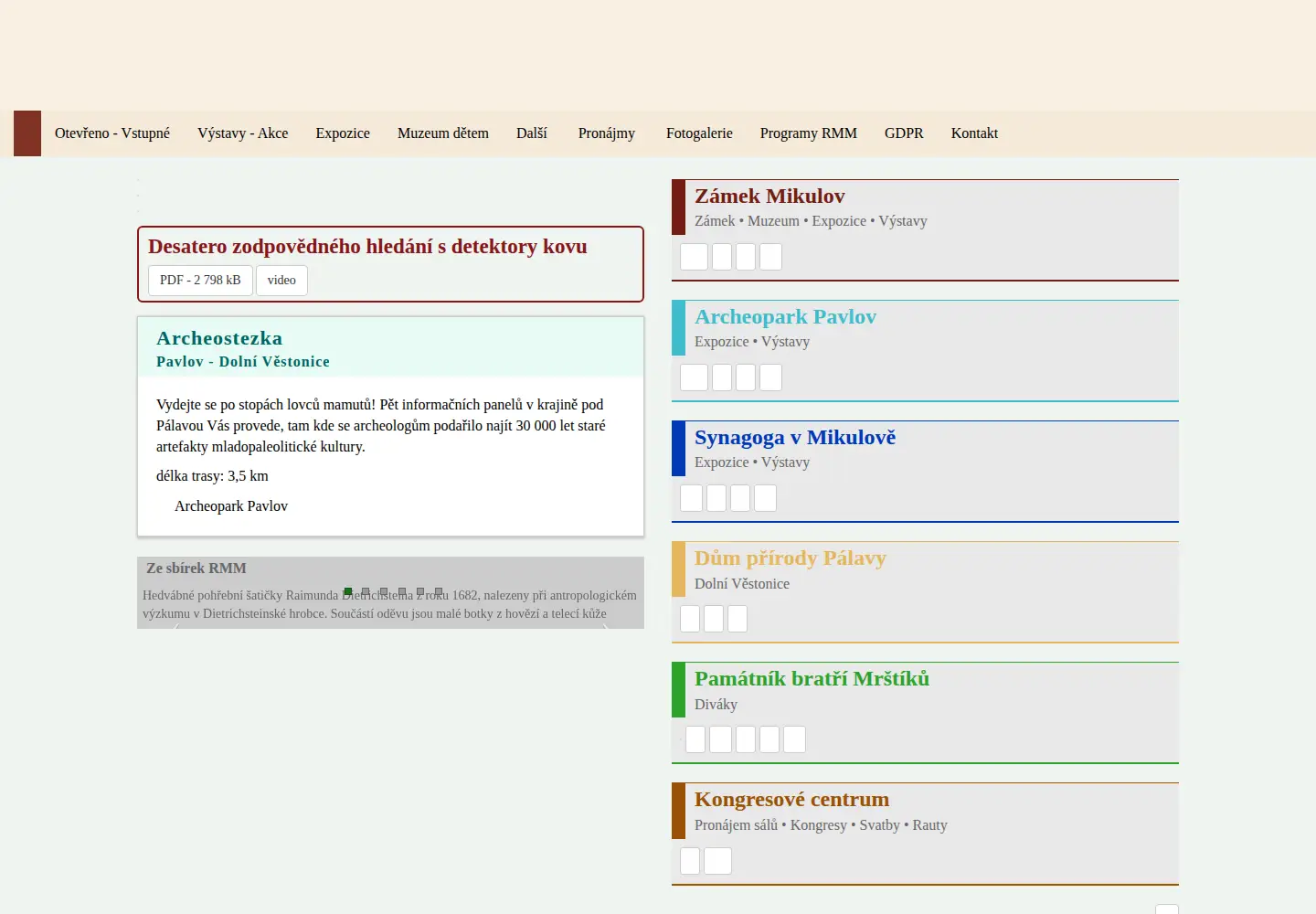Click fourth icon box under Památník bratří Mrštíků
The height and width of the screenshot is (914, 1316).
769,739
